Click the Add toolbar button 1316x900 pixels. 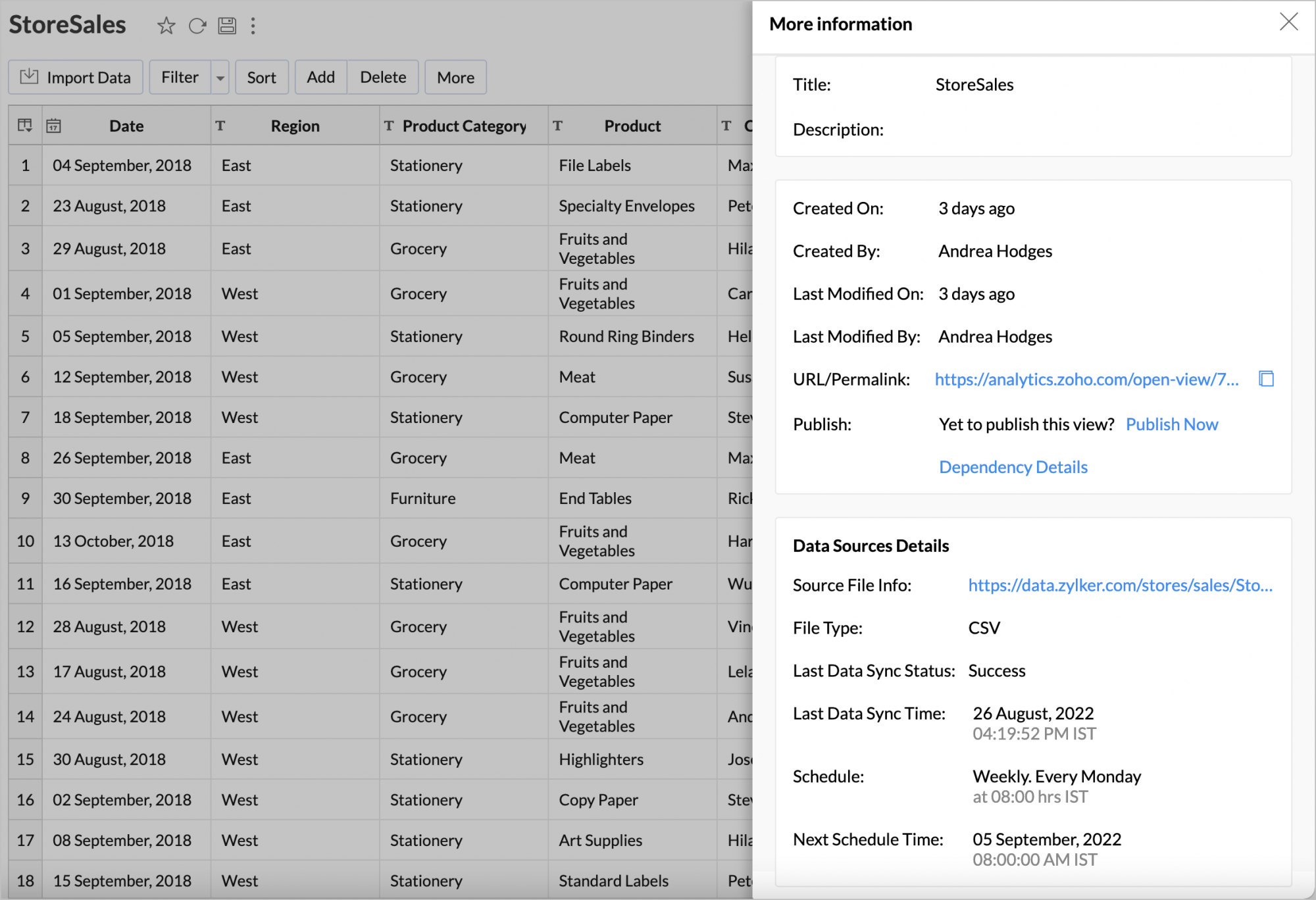[320, 78]
